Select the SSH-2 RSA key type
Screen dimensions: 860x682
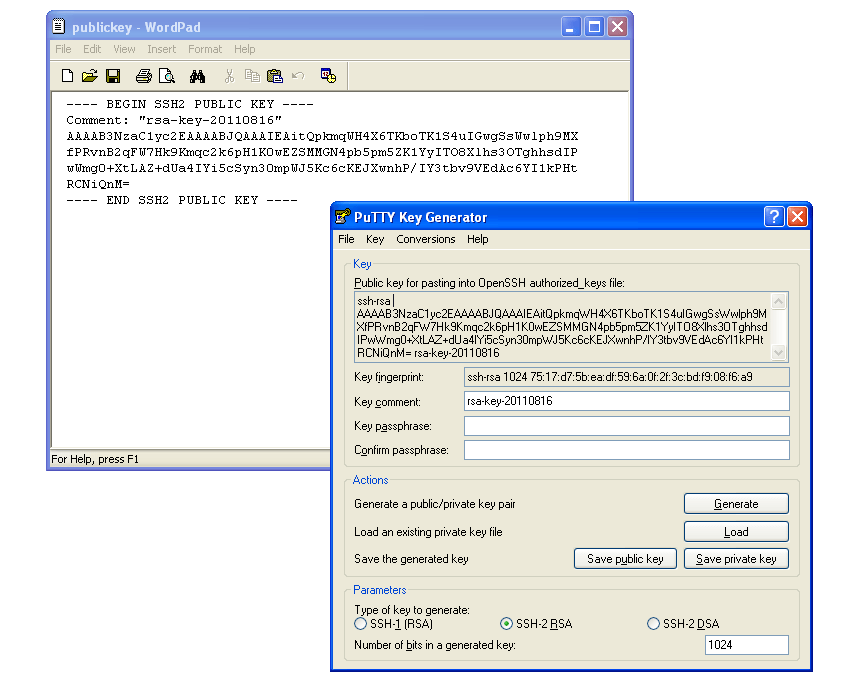tap(508, 623)
